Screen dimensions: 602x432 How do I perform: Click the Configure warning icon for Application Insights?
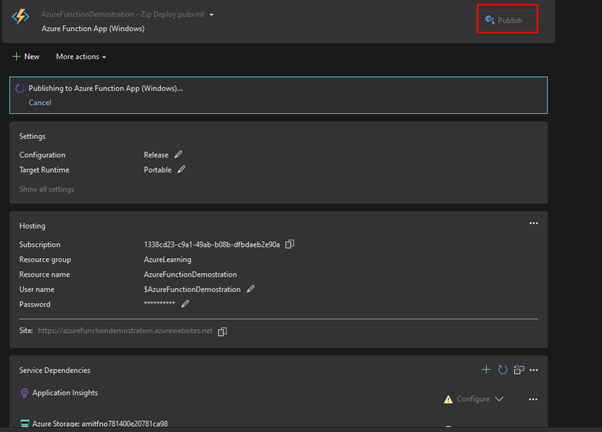click(448, 399)
